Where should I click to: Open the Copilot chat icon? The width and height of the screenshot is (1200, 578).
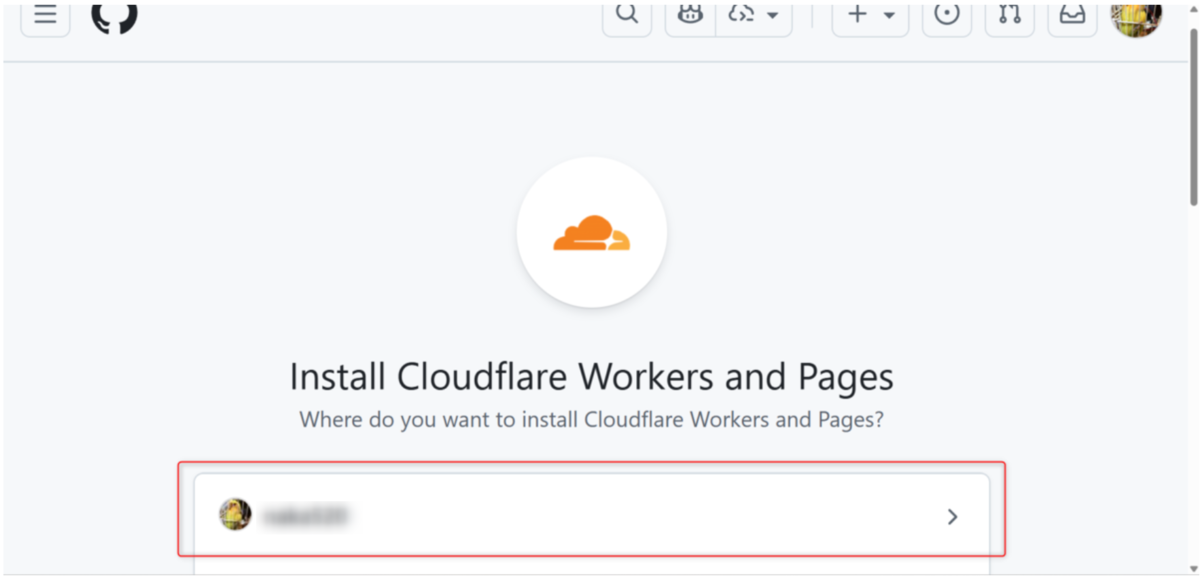click(x=691, y=15)
